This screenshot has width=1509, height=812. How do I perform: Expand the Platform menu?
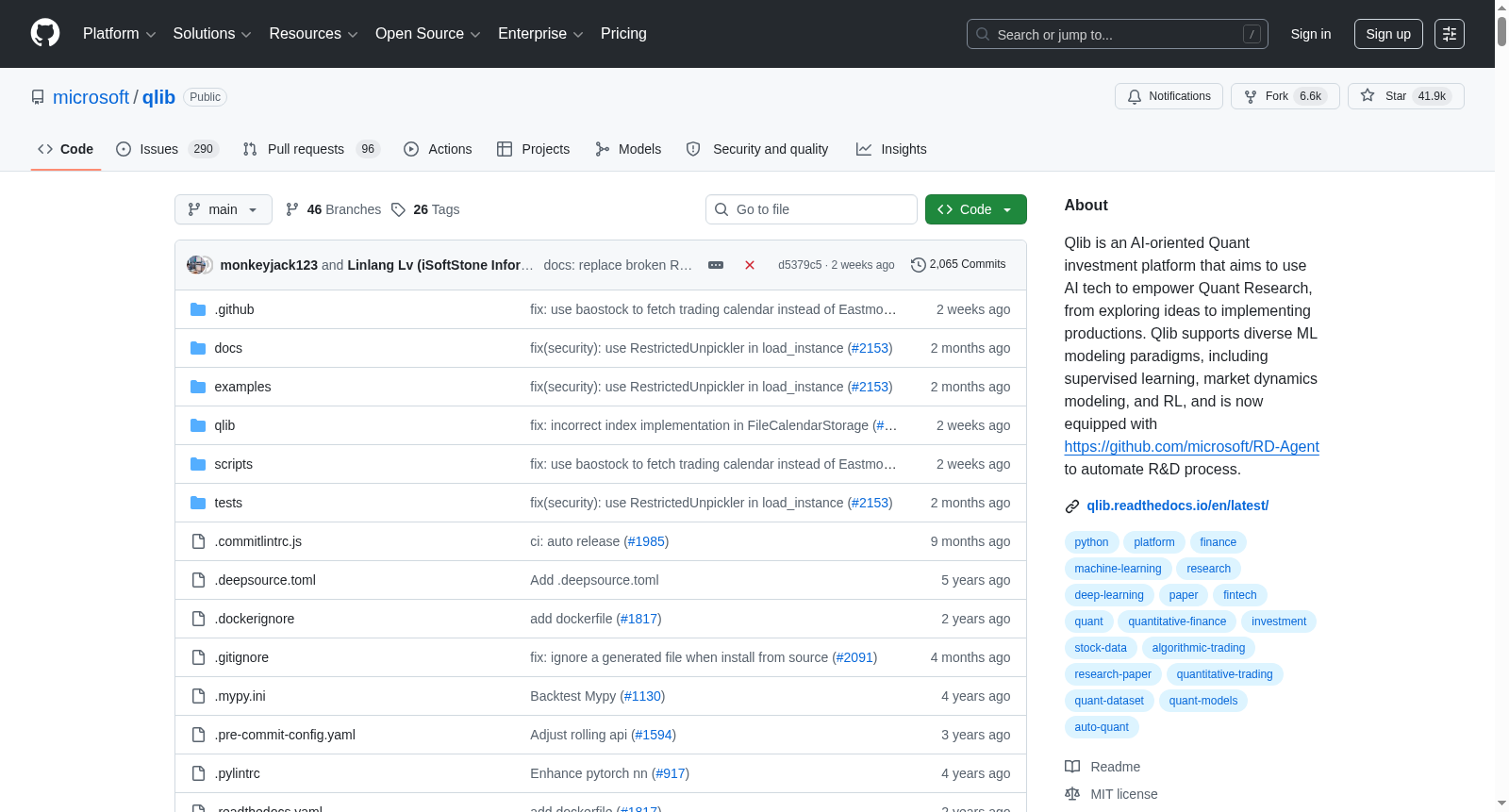pyautogui.click(x=120, y=34)
